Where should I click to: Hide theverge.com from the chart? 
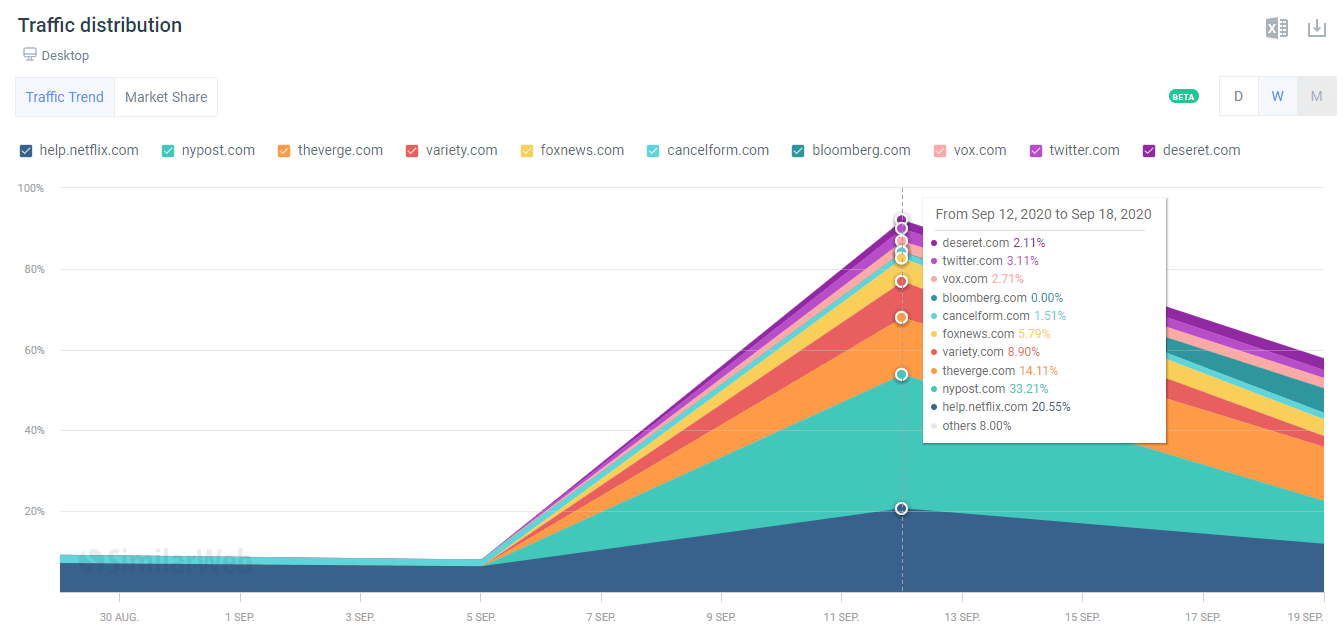284,151
